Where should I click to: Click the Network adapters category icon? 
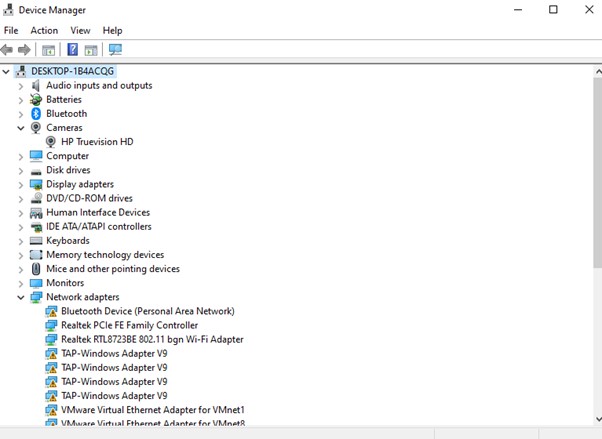coord(36,297)
